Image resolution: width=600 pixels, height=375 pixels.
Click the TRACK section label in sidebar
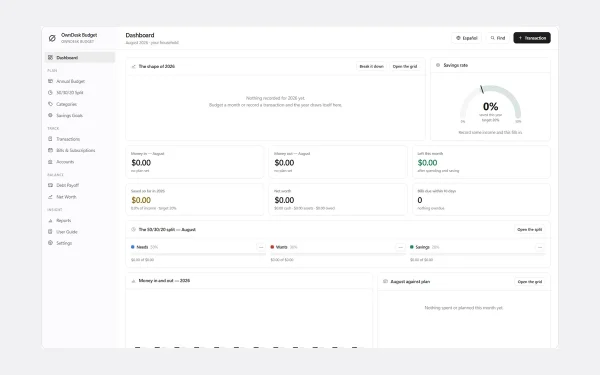(53, 129)
